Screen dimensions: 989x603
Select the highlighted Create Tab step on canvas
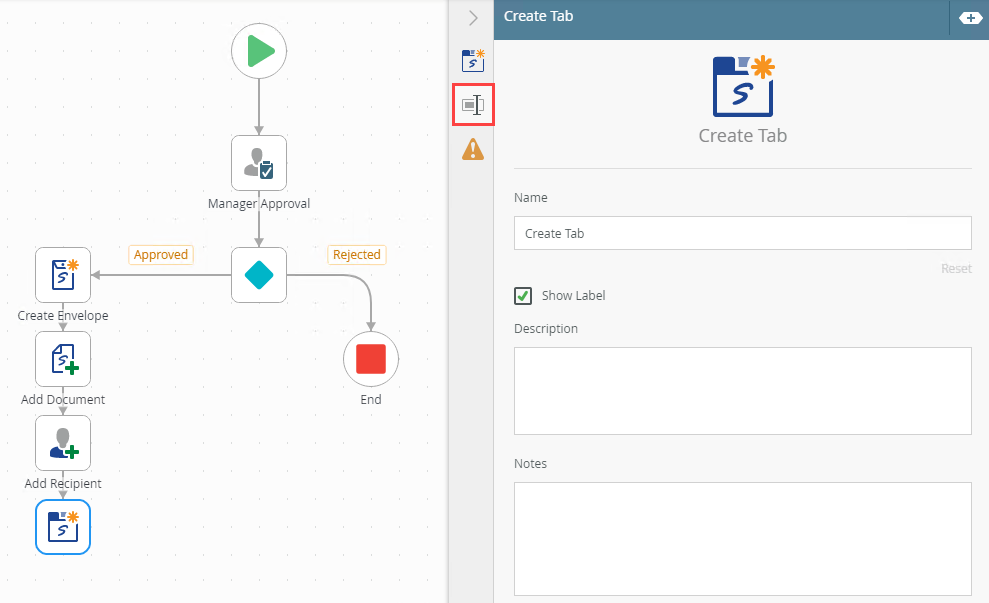[63, 527]
